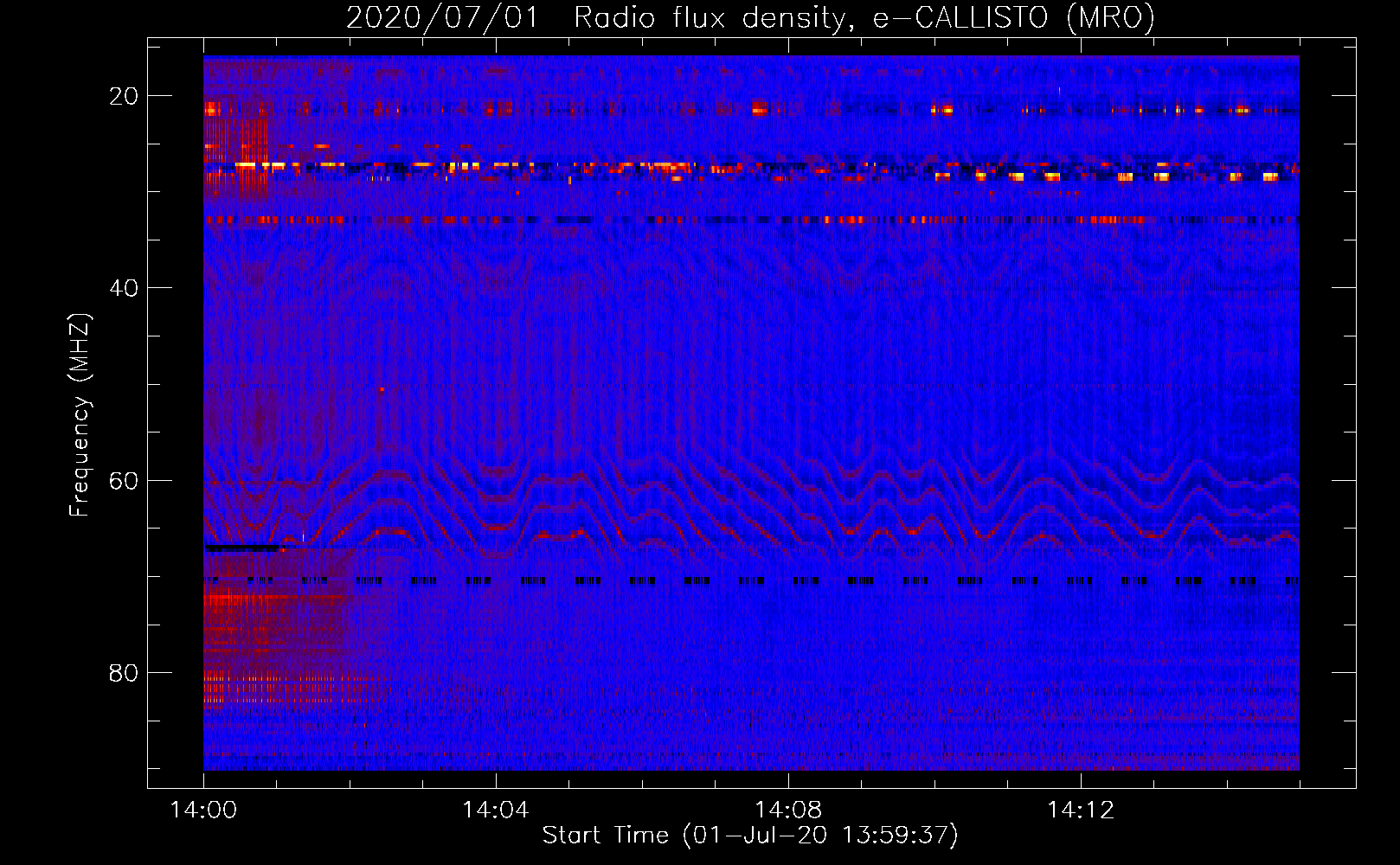The width and height of the screenshot is (1400, 865).
Task: Click the '80' frequency tick label
Action: pos(124,673)
